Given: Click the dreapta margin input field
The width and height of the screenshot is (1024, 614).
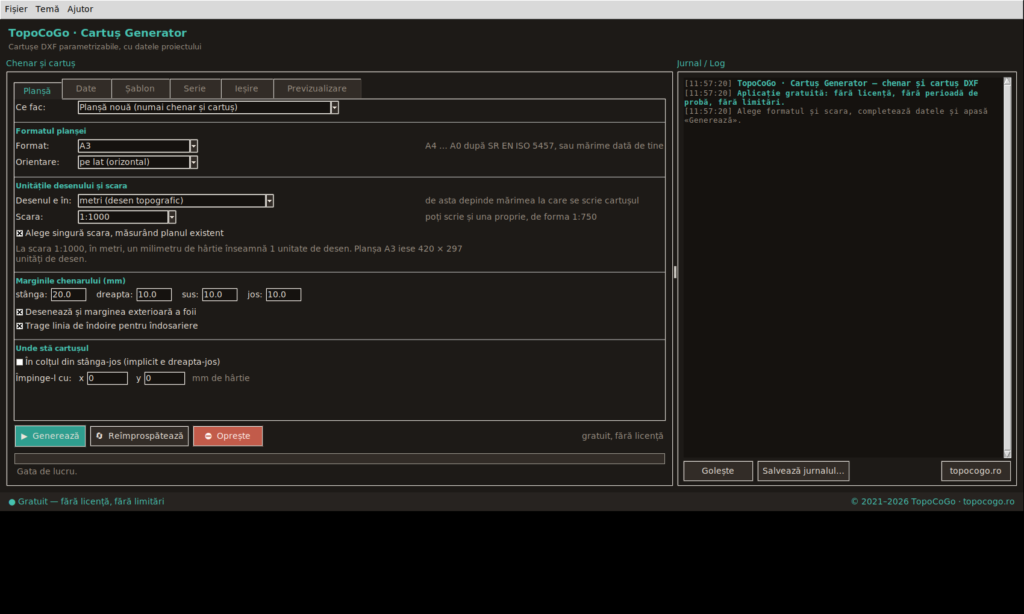Looking at the screenshot, I should tap(154, 295).
